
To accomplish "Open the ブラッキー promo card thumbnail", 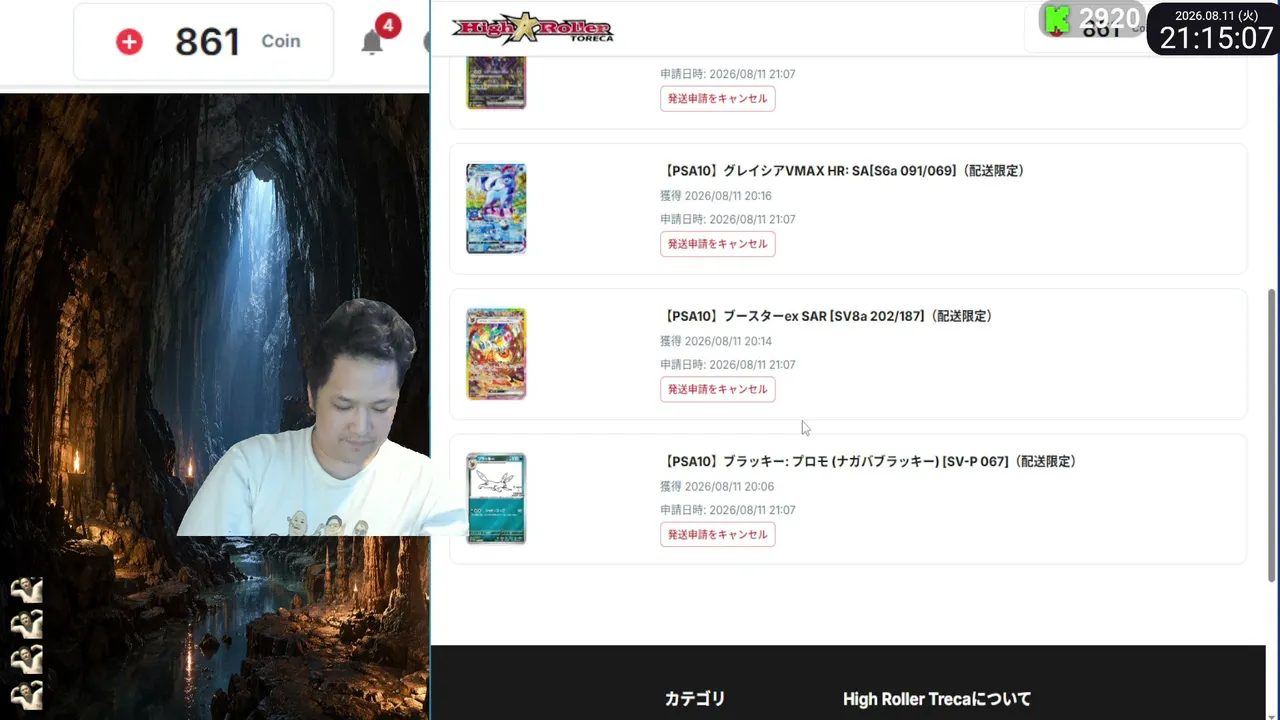I will coord(496,499).
